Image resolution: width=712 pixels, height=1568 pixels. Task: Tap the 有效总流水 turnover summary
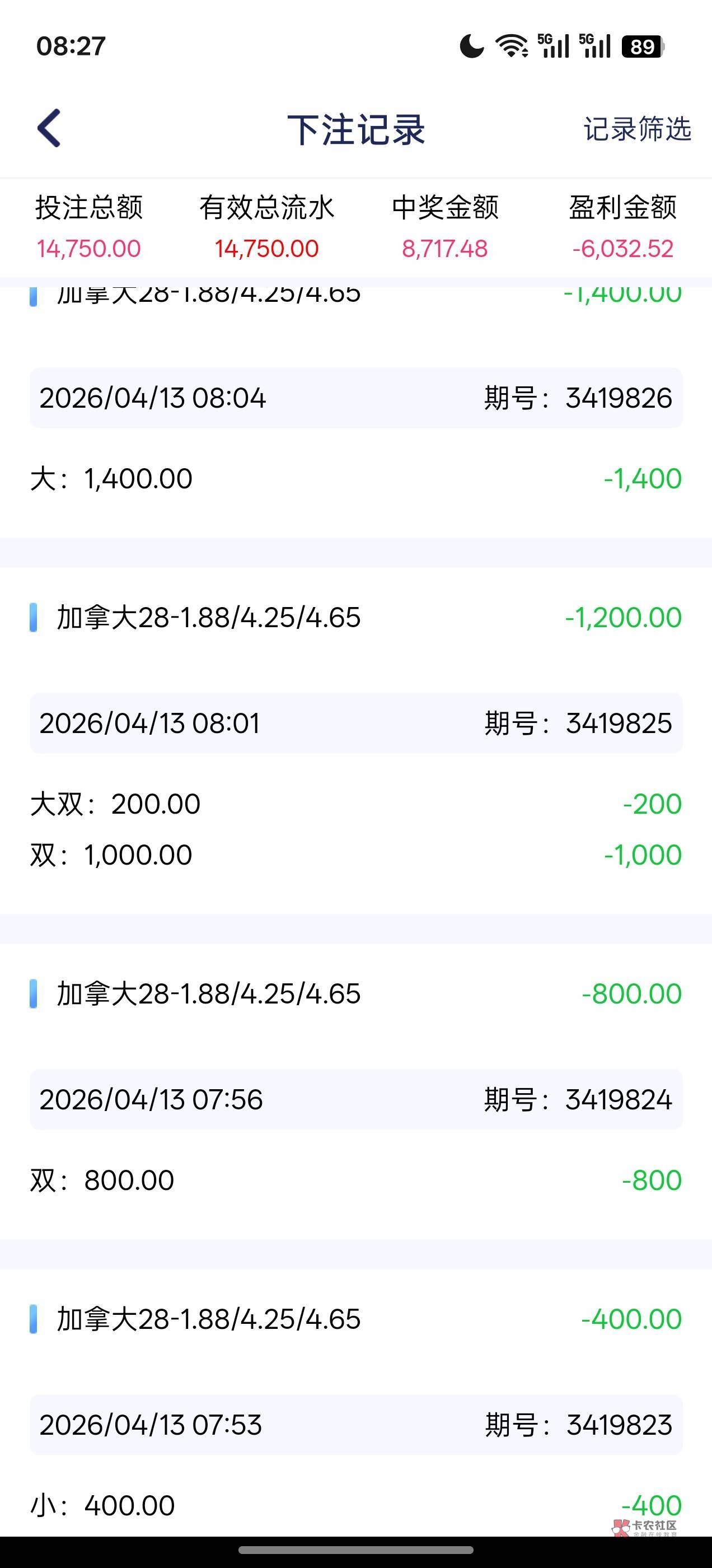[266, 226]
